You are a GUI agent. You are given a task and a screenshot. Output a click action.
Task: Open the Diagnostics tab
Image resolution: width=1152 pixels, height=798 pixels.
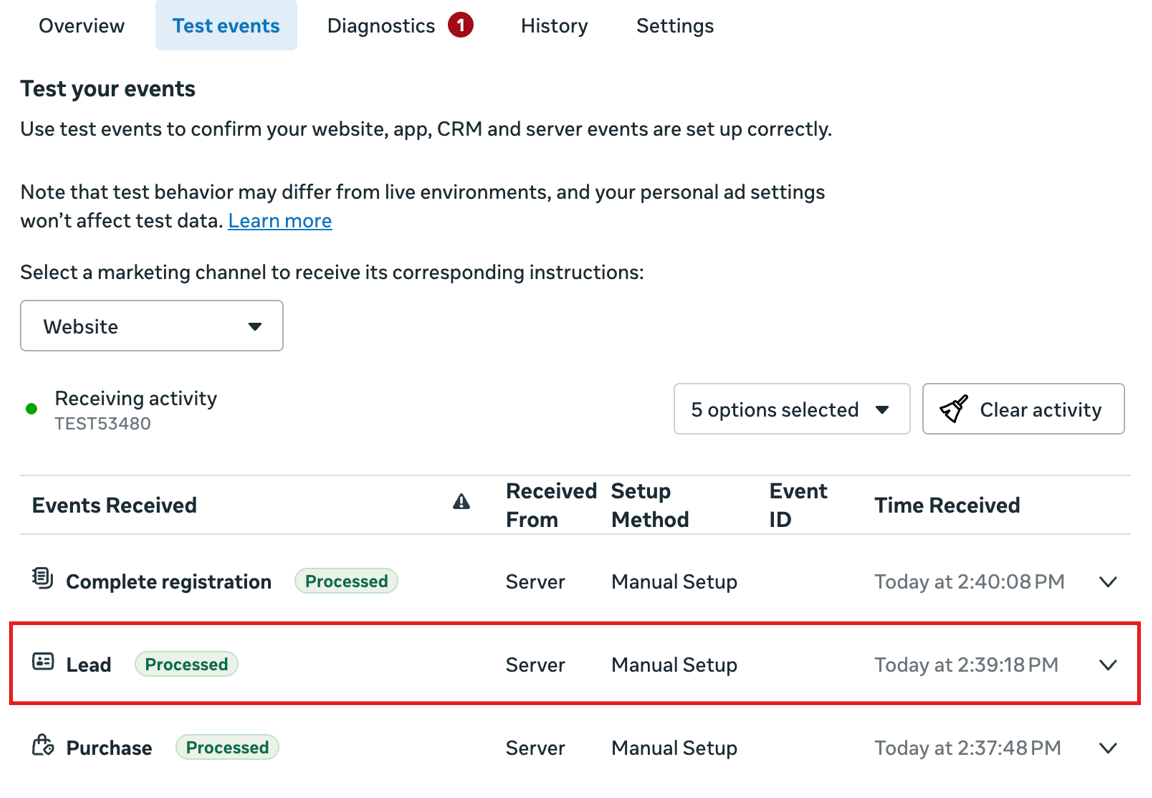click(381, 26)
